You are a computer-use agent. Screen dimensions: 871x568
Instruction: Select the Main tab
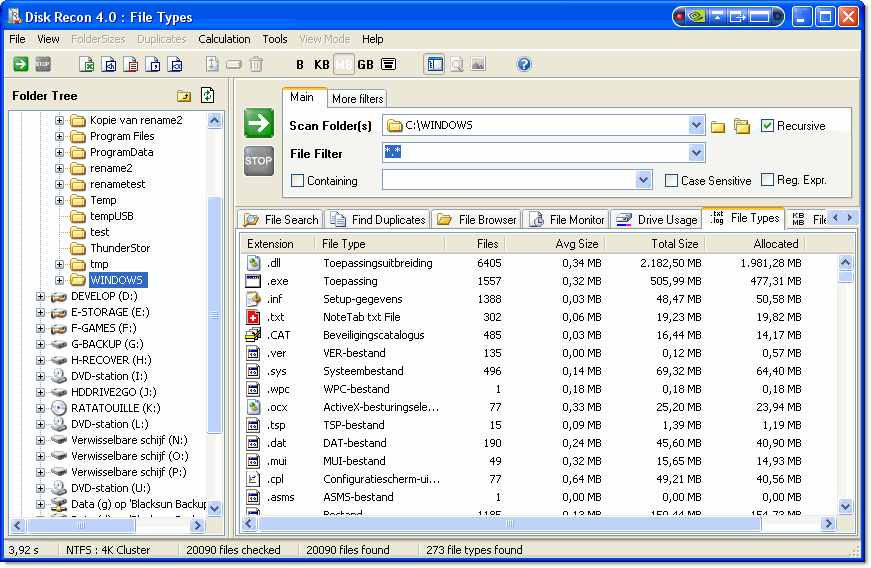302,97
